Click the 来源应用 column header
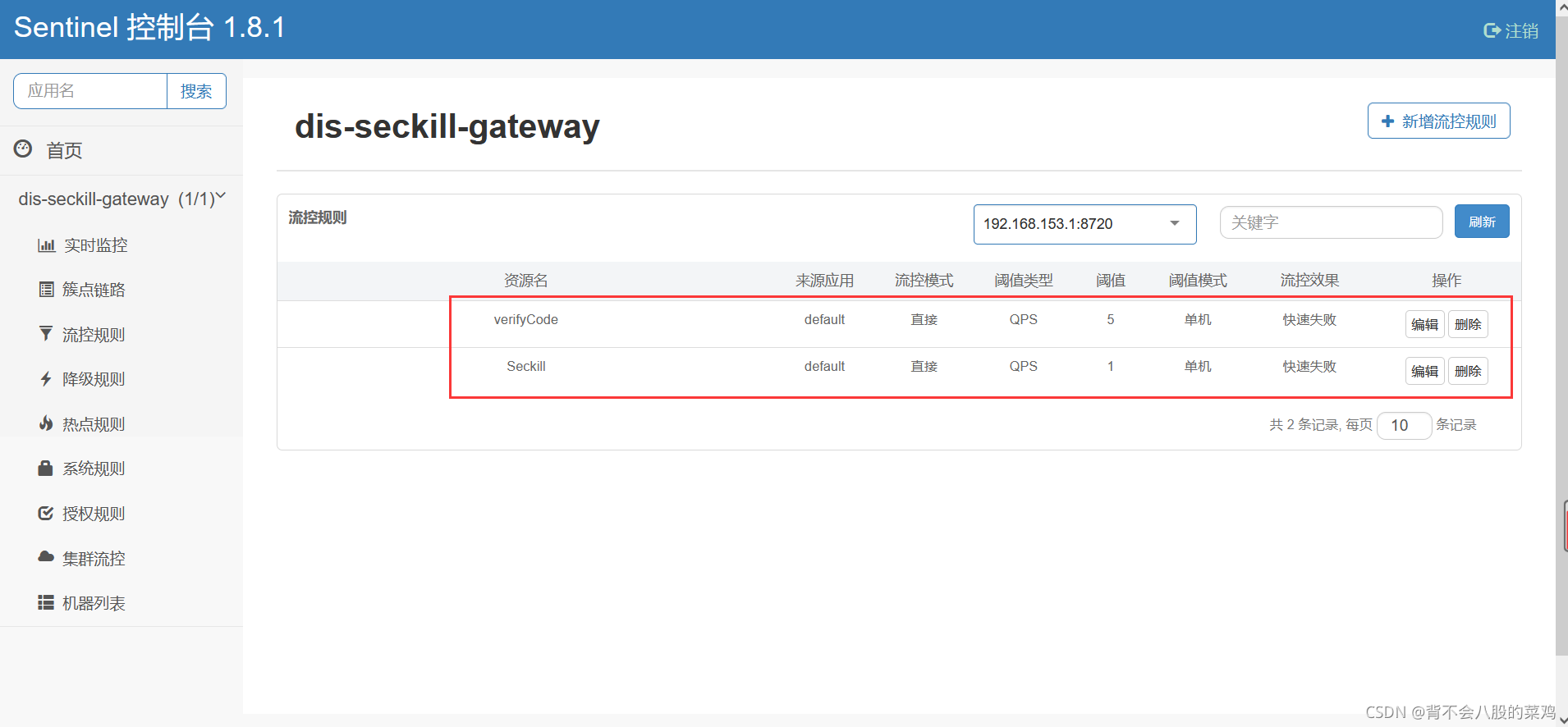Screen dimensions: 1568x727 coord(824,281)
